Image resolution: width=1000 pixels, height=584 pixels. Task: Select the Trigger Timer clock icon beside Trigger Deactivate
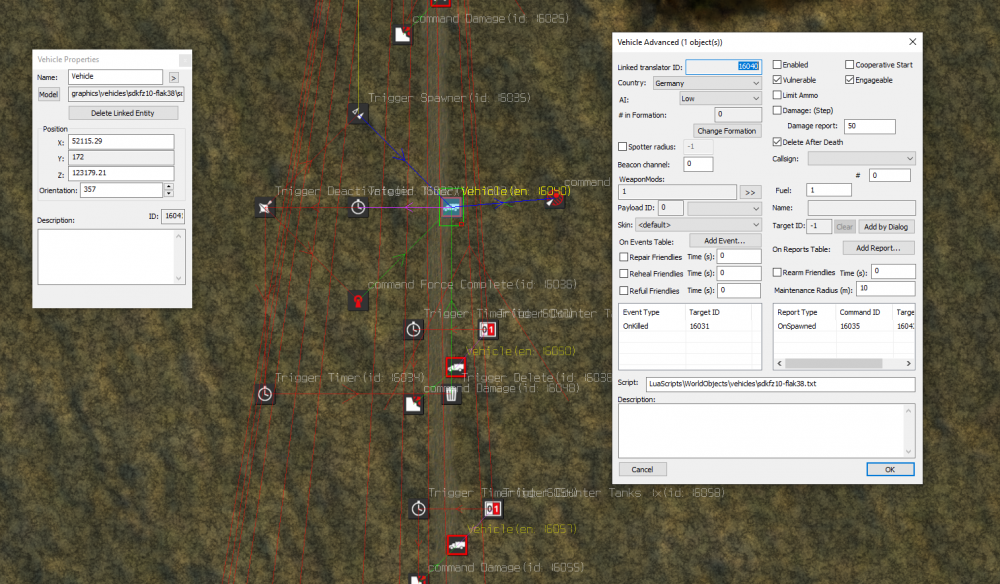pyautogui.click(x=358, y=207)
